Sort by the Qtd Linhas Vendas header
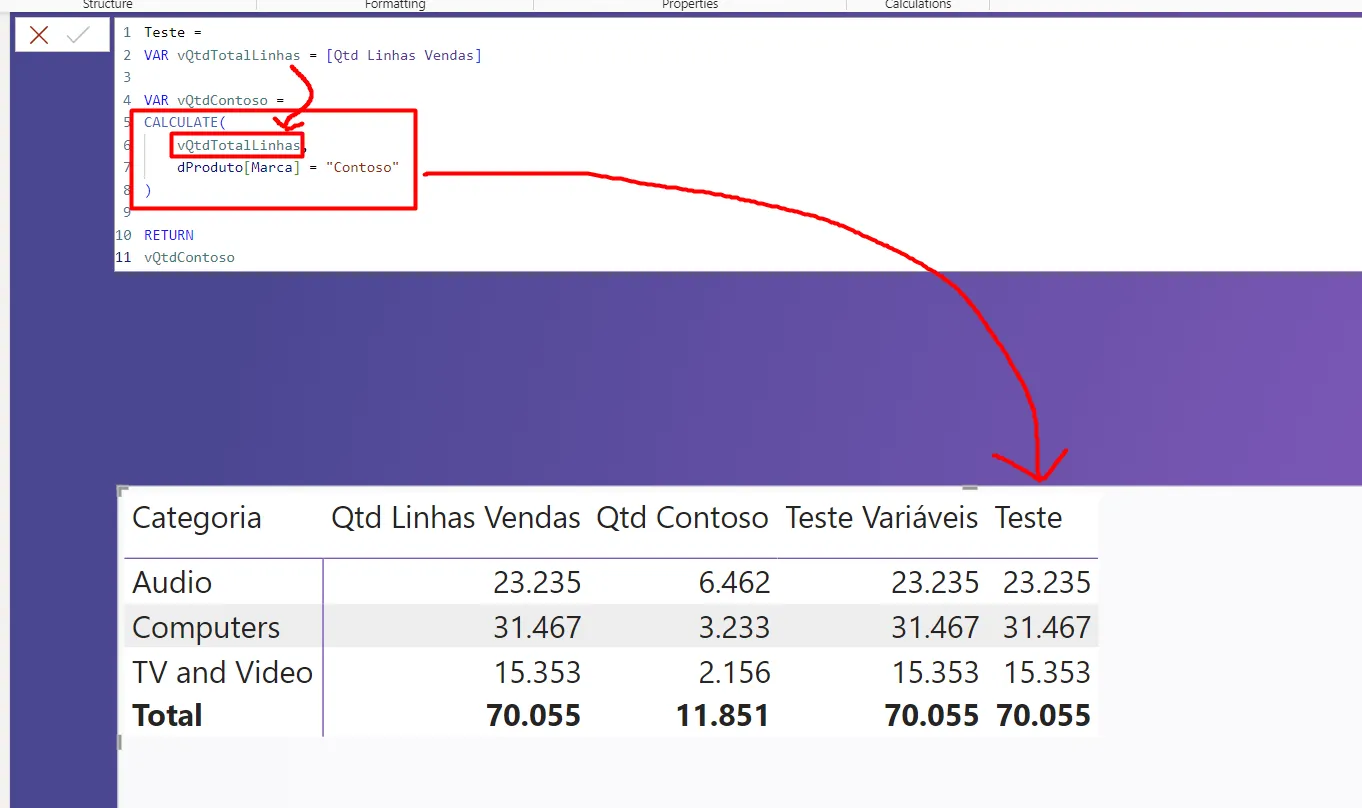This screenshot has width=1362, height=808. point(456,518)
